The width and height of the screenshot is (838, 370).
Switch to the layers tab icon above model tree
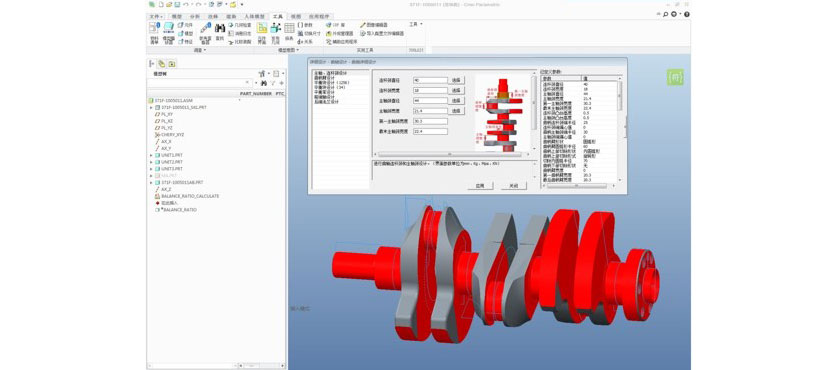(161, 64)
